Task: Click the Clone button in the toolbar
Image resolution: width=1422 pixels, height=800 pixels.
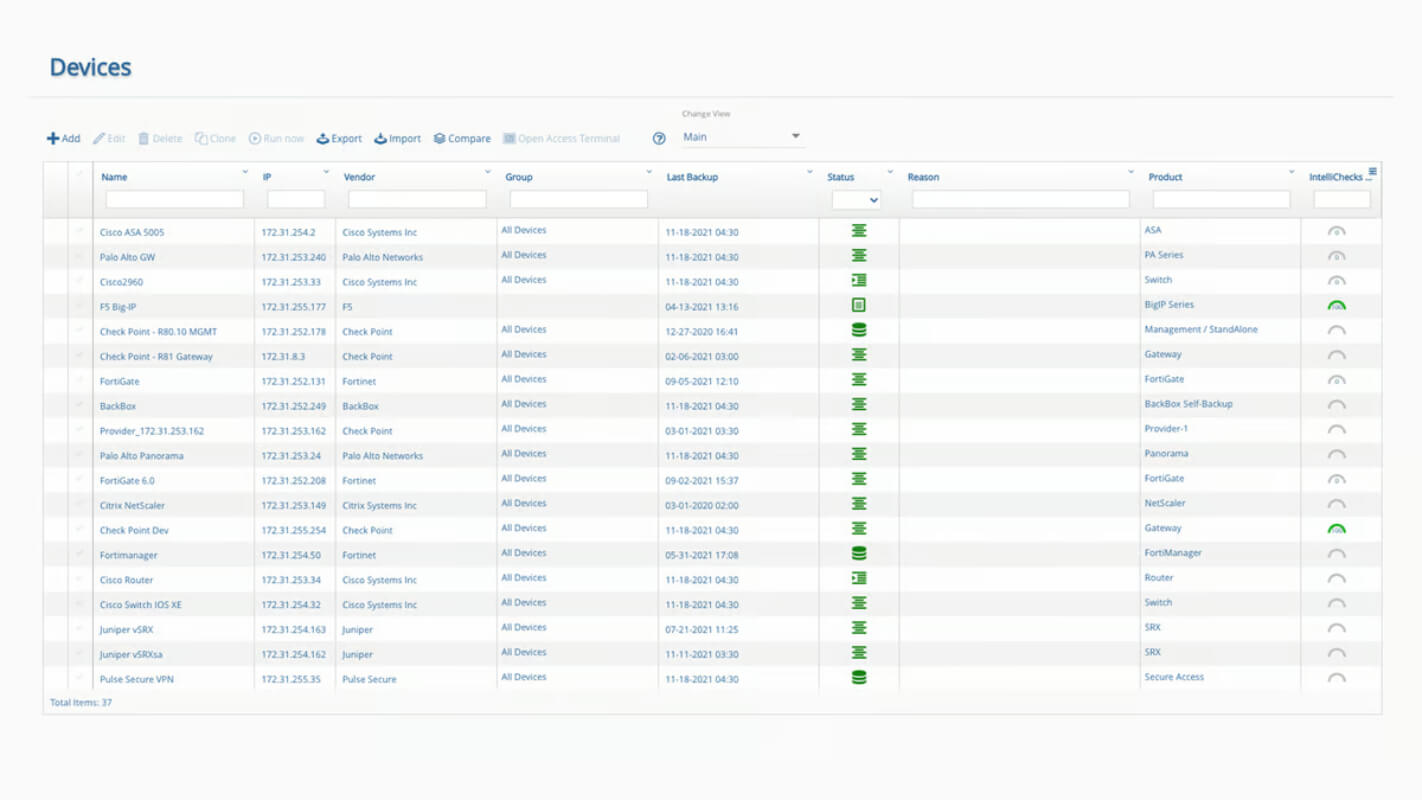Action: point(215,139)
